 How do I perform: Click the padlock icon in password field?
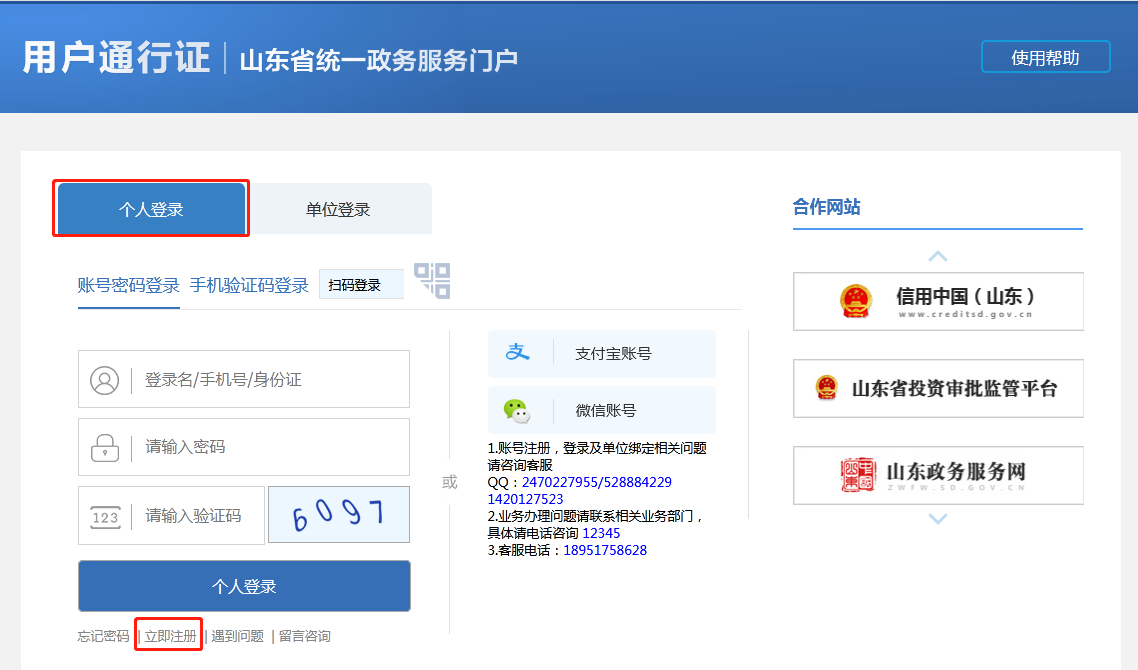[104, 447]
